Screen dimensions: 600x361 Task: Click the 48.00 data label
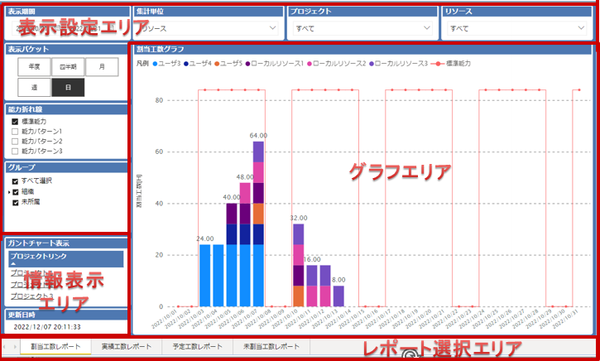[x=245, y=177]
